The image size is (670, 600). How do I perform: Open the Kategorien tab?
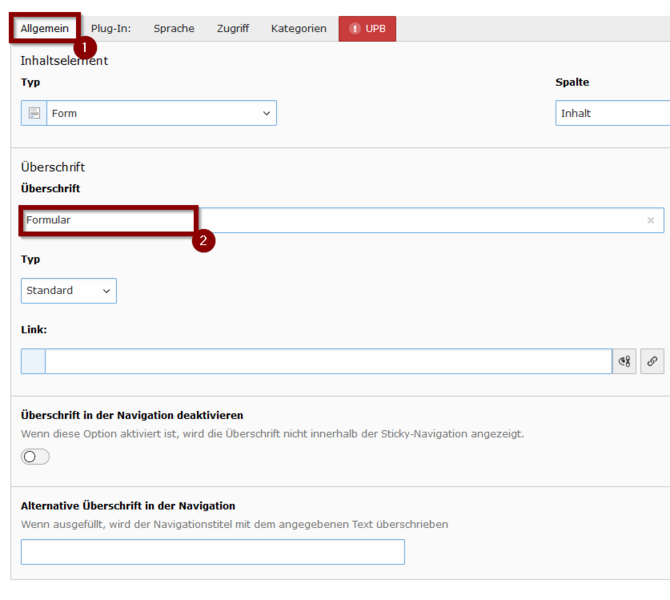pos(299,28)
